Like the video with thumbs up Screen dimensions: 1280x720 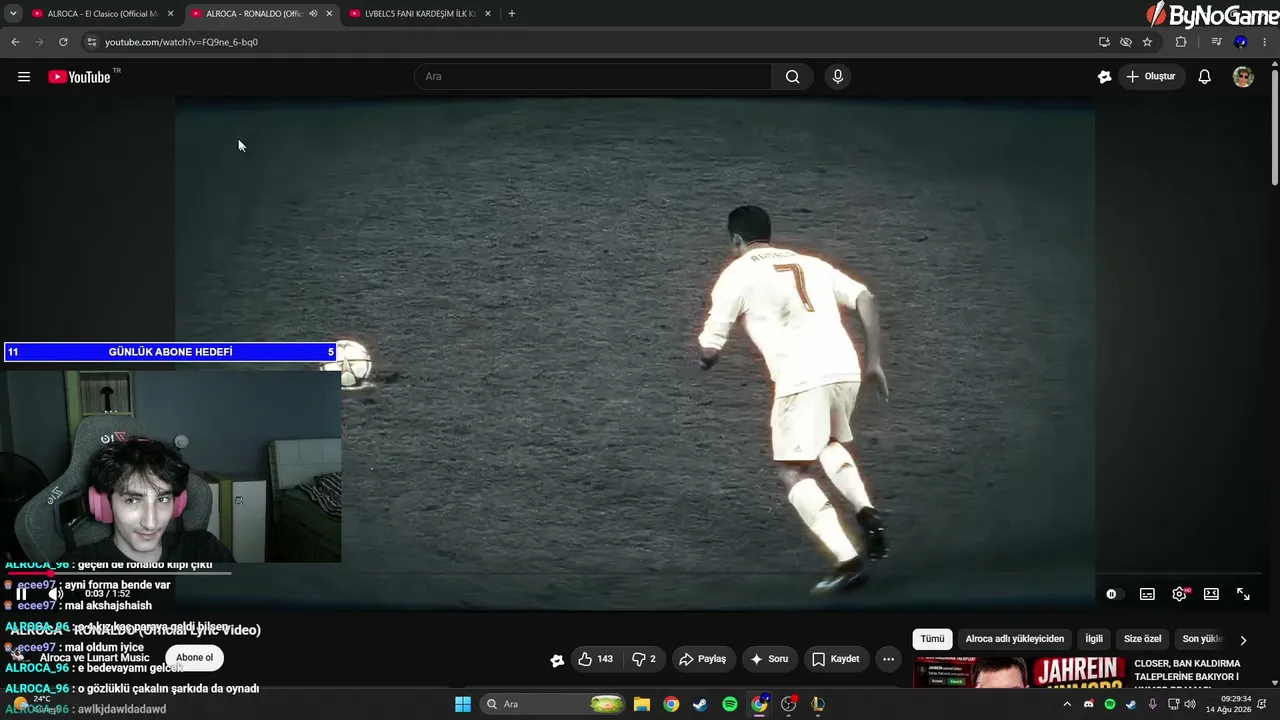[x=596, y=659]
